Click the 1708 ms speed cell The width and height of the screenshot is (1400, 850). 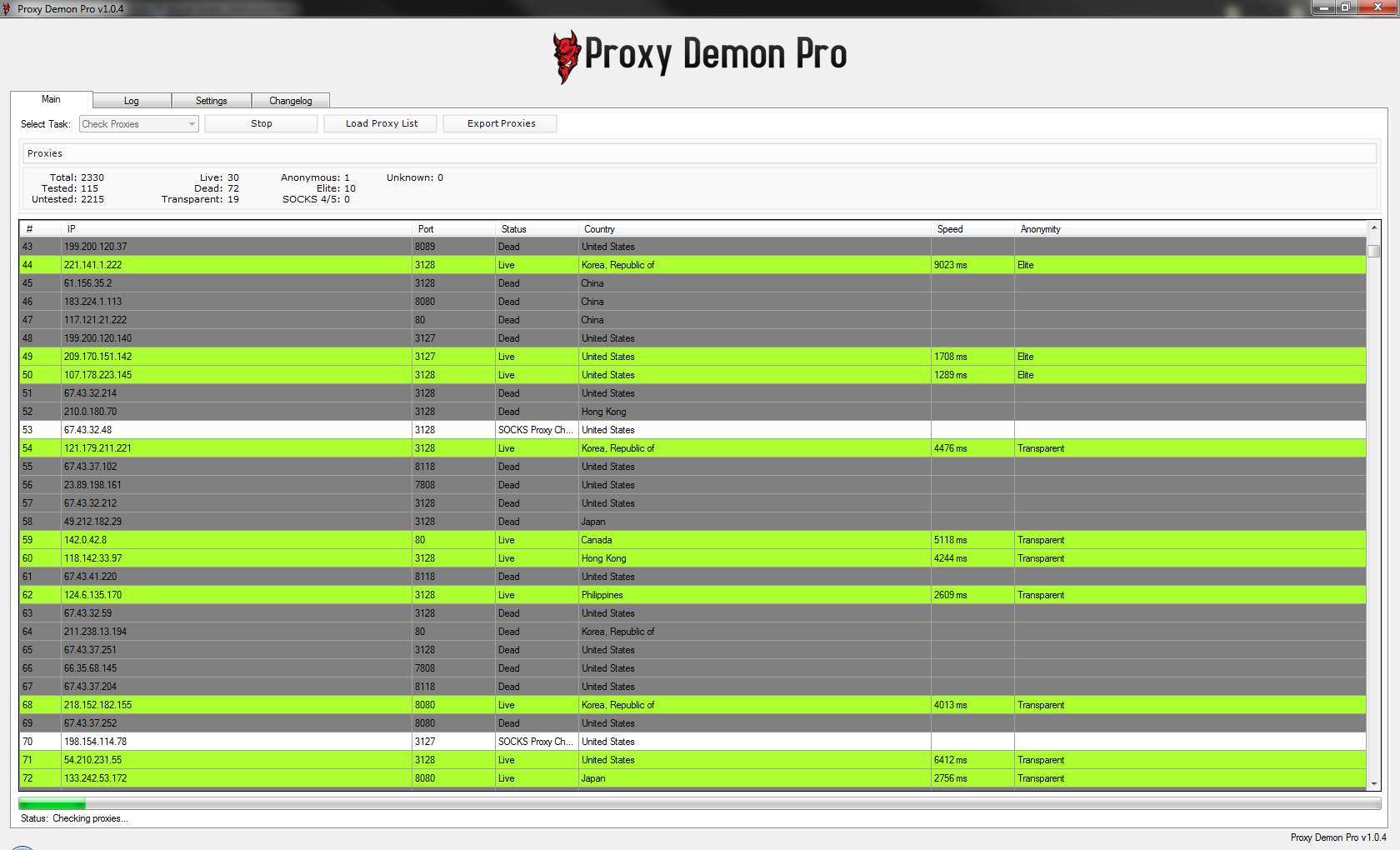tap(972, 357)
